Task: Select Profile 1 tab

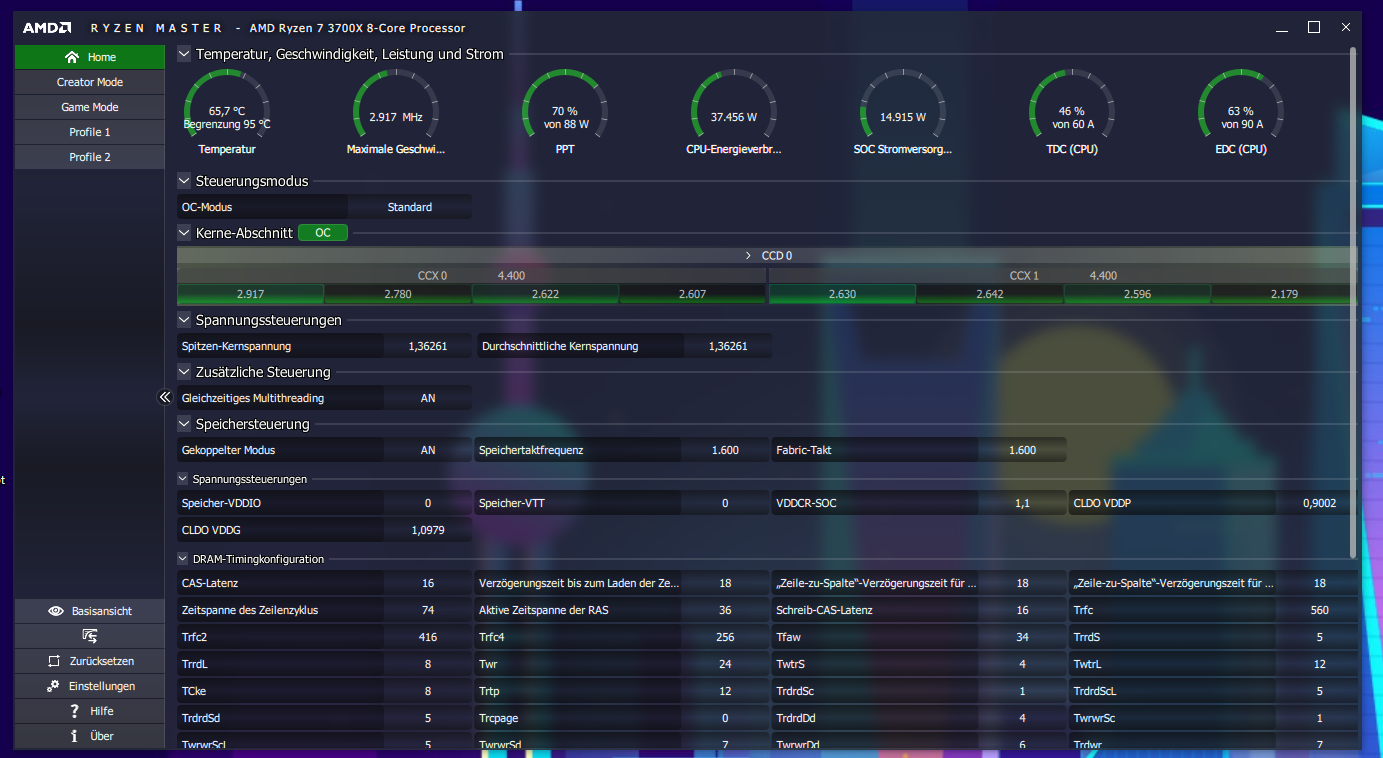Action: tap(89, 132)
